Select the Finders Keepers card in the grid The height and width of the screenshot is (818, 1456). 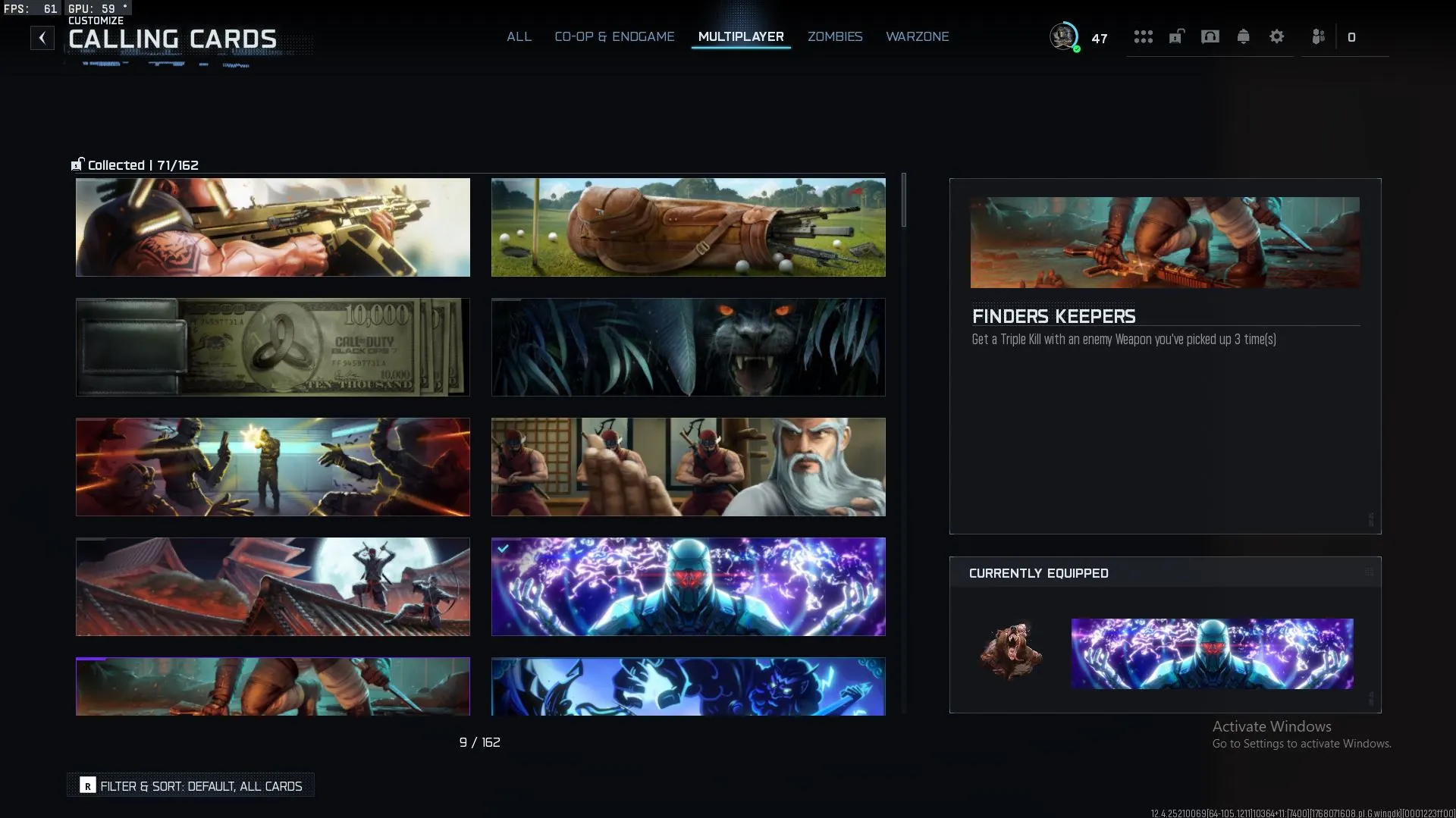(273, 686)
